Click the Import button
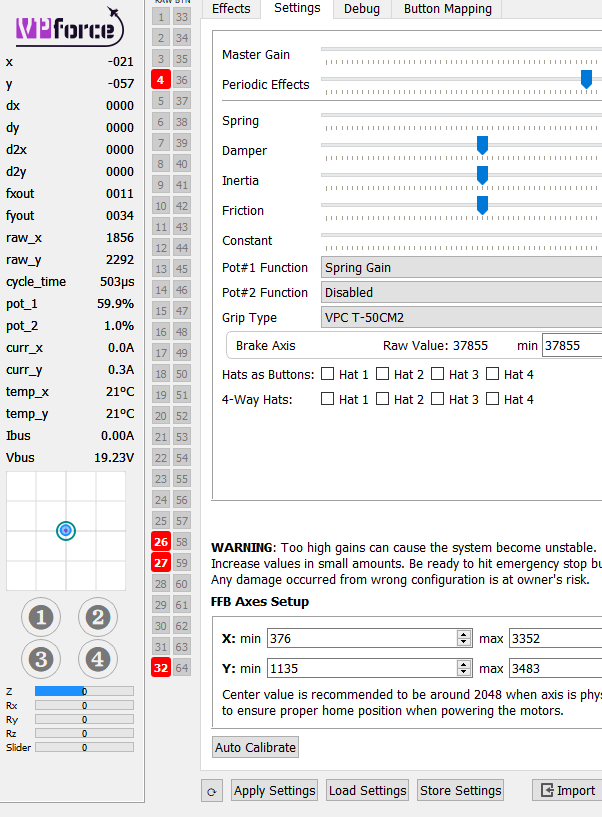The height and width of the screenshot is (817, 602). tap(567, 791)
